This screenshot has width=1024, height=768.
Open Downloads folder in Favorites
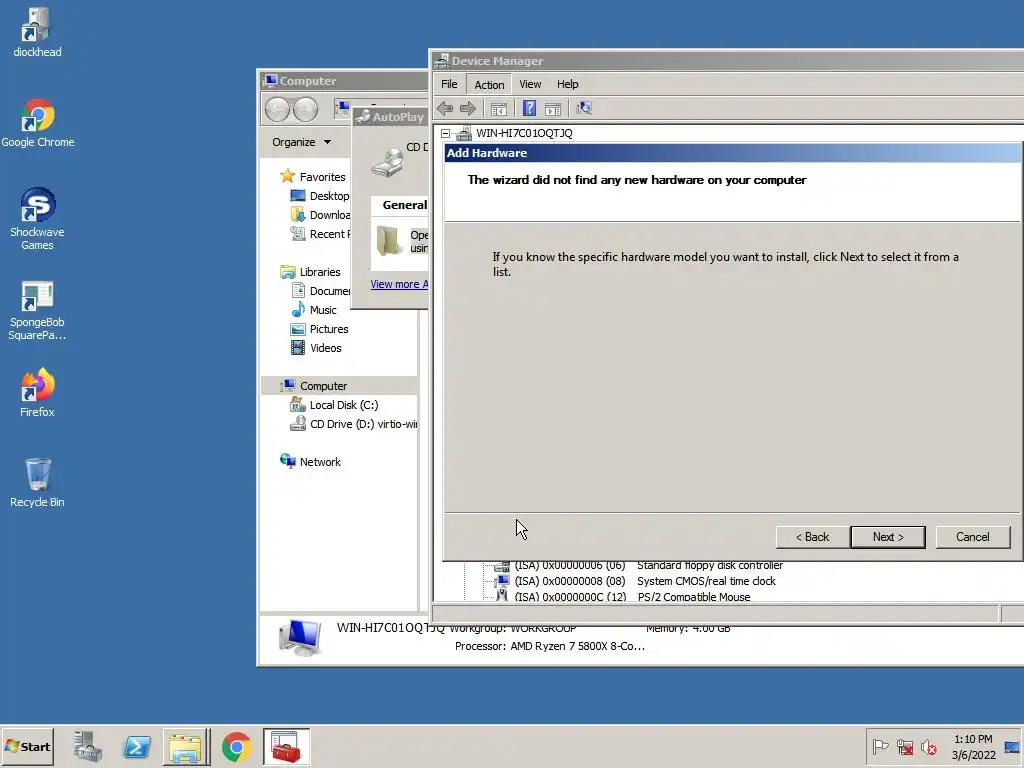click(x=319, y=215)
